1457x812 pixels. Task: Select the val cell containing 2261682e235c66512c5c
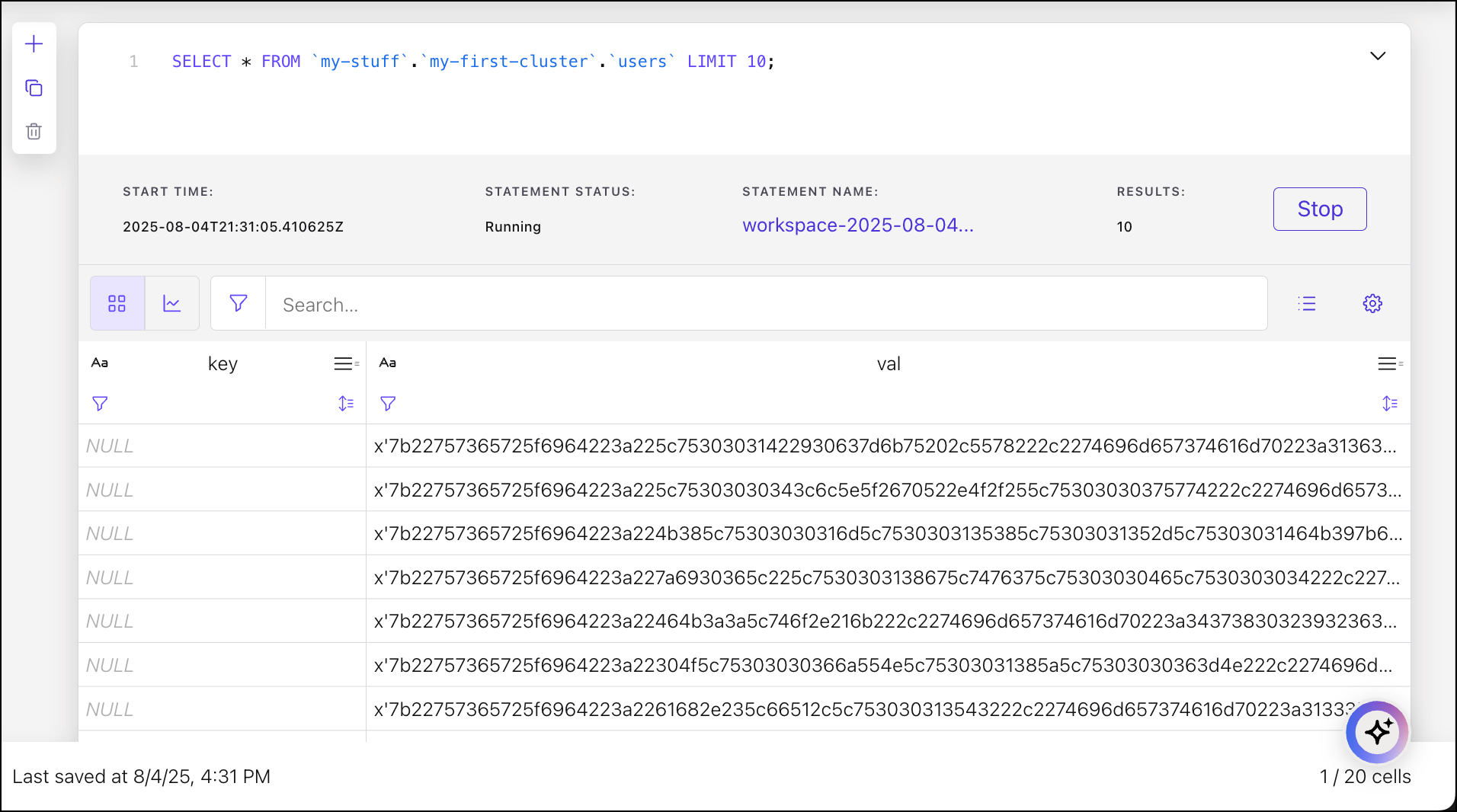pos(888,709)
